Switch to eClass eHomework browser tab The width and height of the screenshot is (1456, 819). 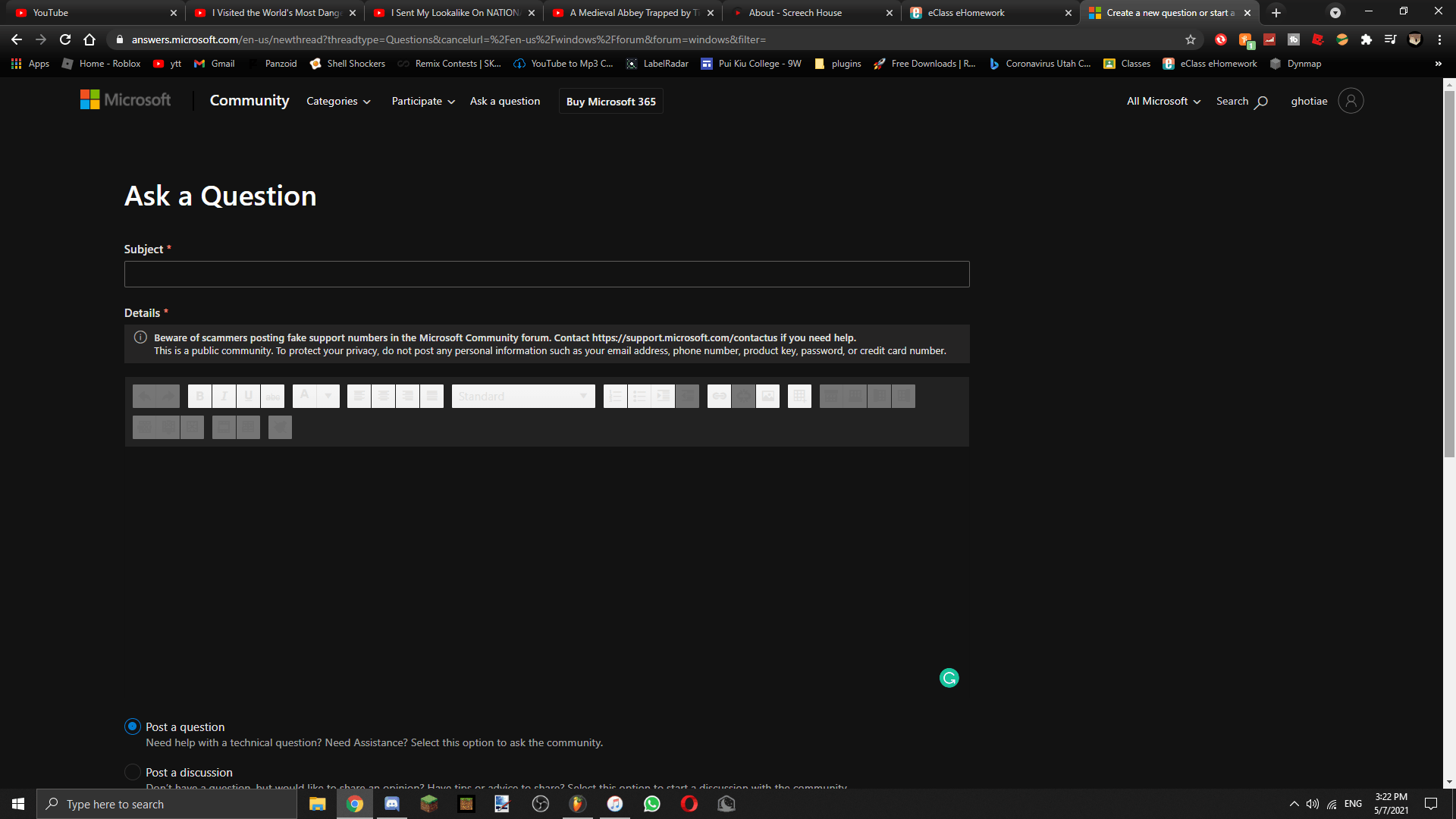(x=989, y=13)
